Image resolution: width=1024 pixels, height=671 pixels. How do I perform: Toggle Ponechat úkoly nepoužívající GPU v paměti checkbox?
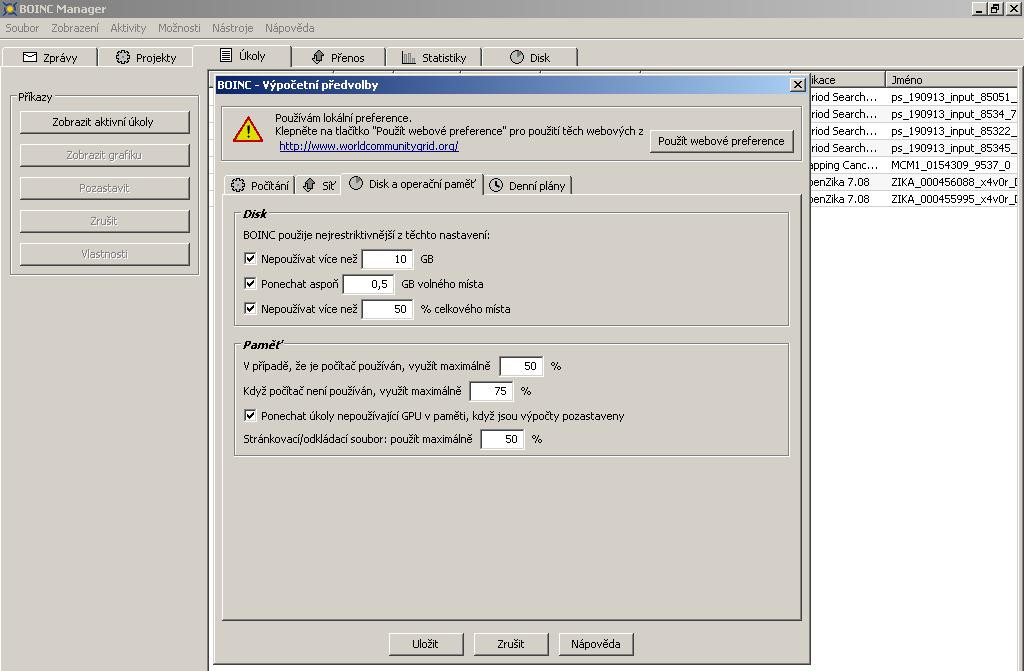click(x=250, y=415)
